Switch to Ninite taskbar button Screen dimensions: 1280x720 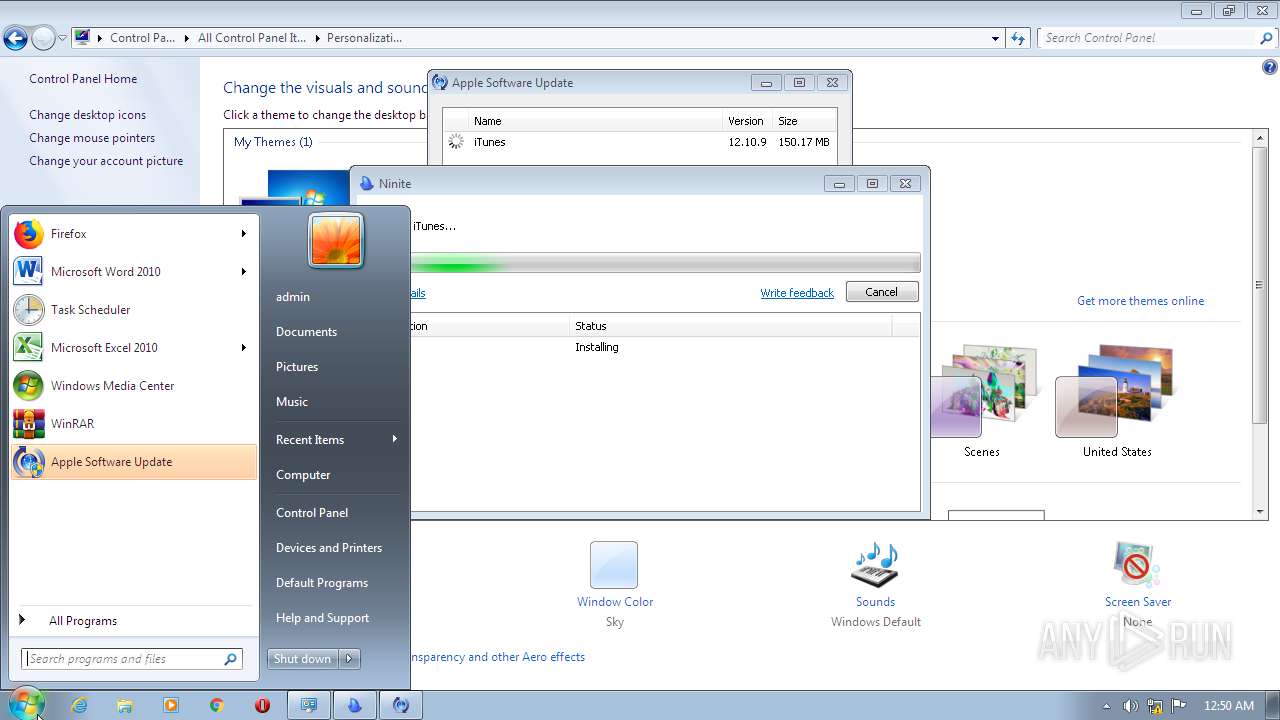tap(355, 705)
